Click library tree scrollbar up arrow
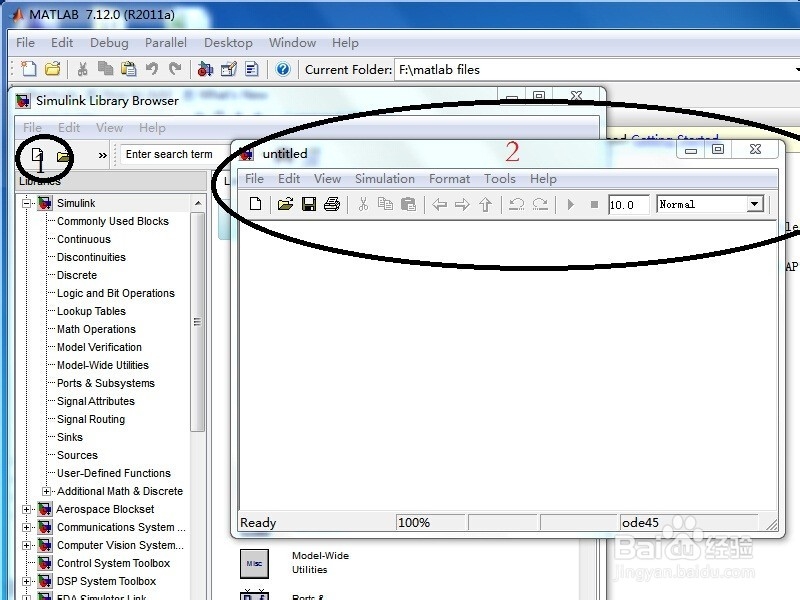800x600 pixels. [x=198, y=203]
